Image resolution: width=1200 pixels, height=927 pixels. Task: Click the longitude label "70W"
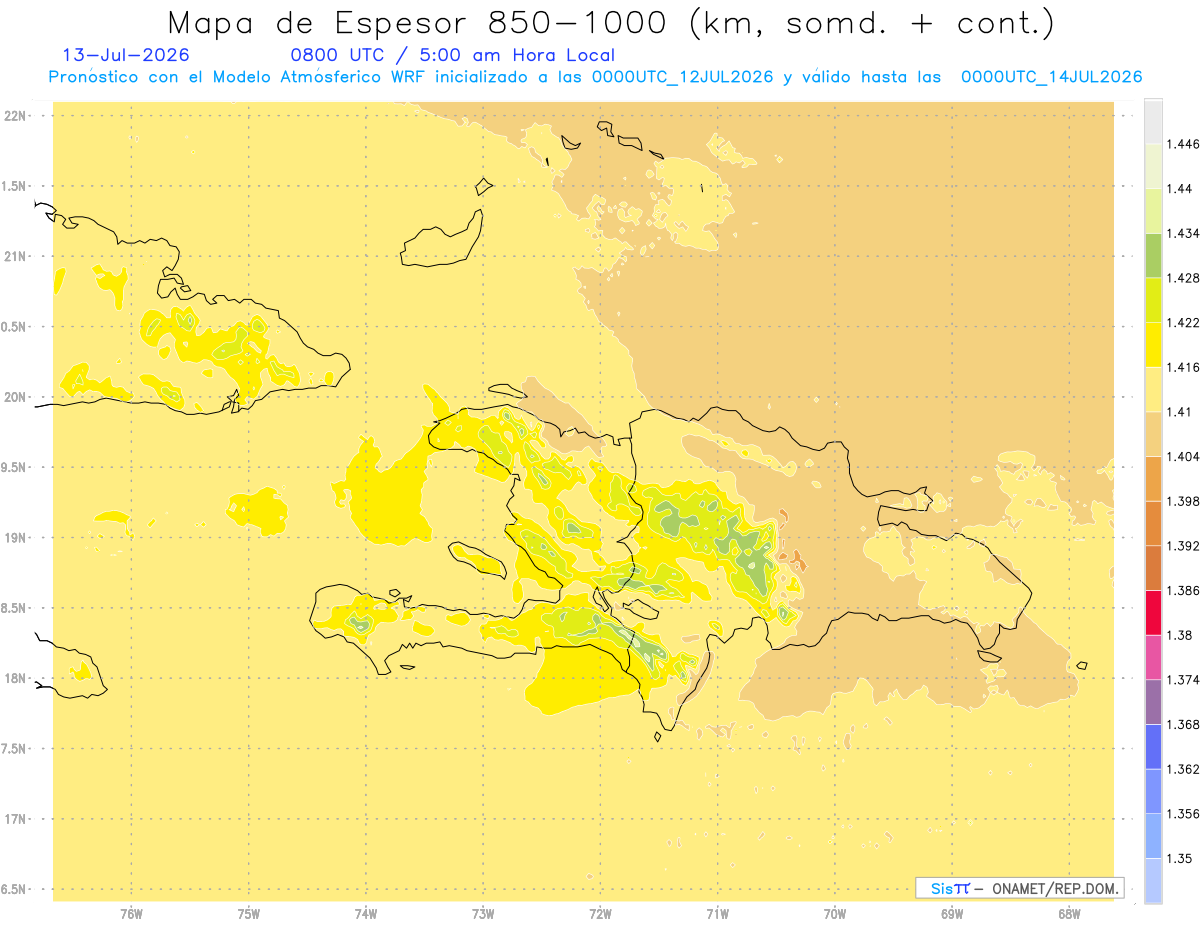click(835, 913)
